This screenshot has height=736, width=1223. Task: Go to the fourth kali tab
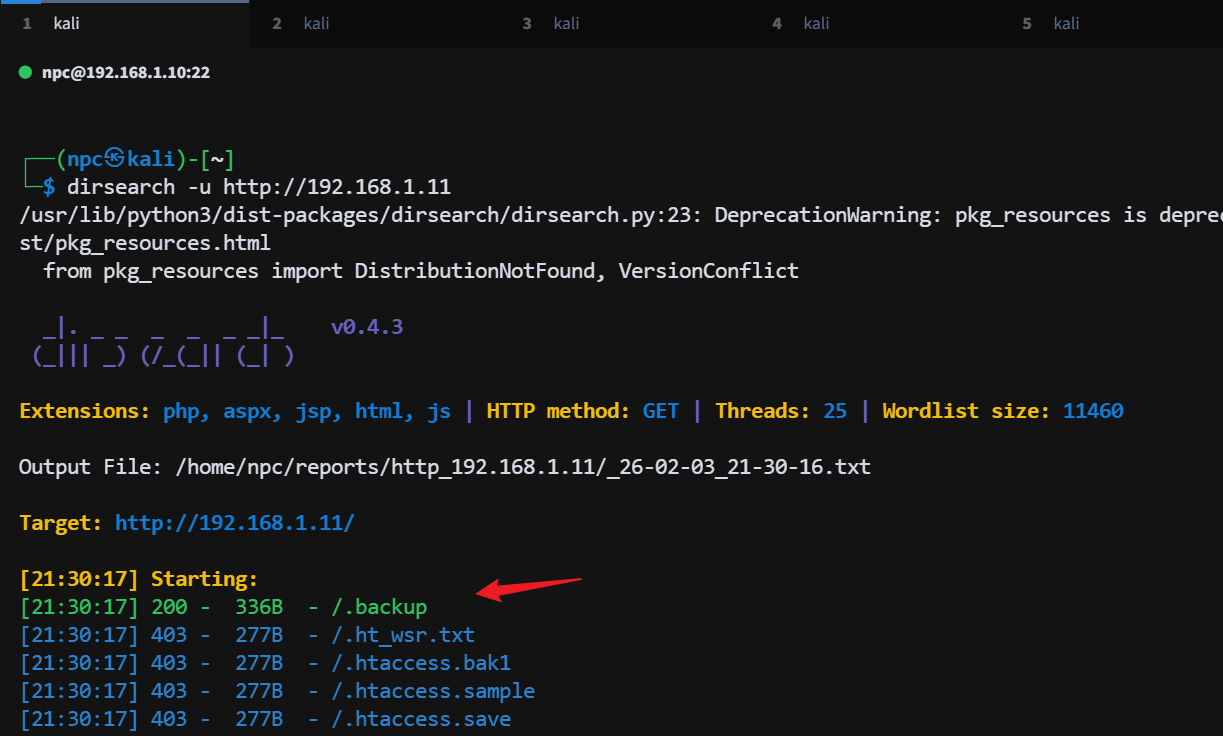pyautogui.click(x=816, y=24)
